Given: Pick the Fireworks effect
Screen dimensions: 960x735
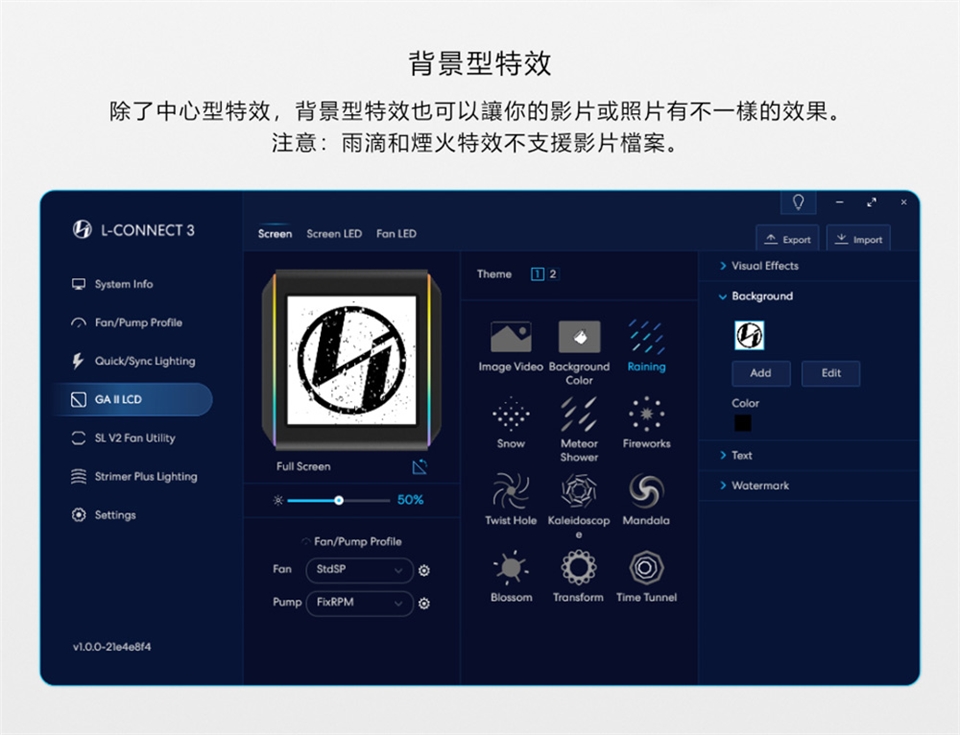Looking at the screenshot, I should (x=646, y=414).
